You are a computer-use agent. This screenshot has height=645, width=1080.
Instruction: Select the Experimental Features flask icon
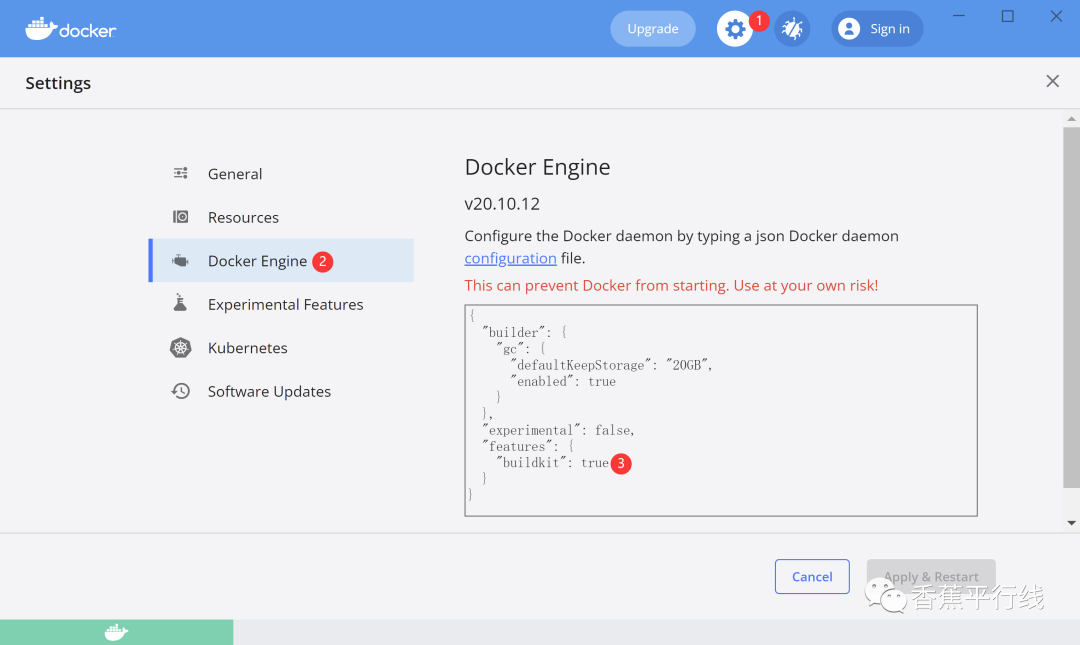pos(180,304)
